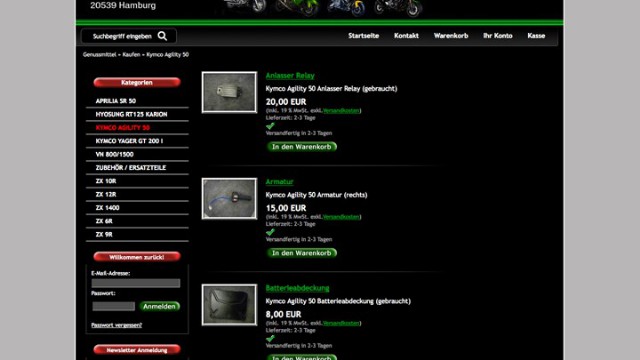The height and width of the screenshot is (360, 640).
Task: Open the Batterieabdeckung product image
Action: coord(229,304)
